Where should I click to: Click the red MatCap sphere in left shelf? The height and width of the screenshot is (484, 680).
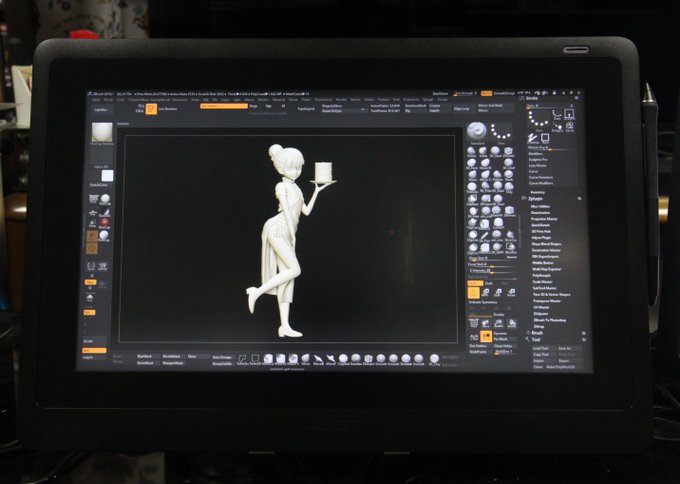104,222
